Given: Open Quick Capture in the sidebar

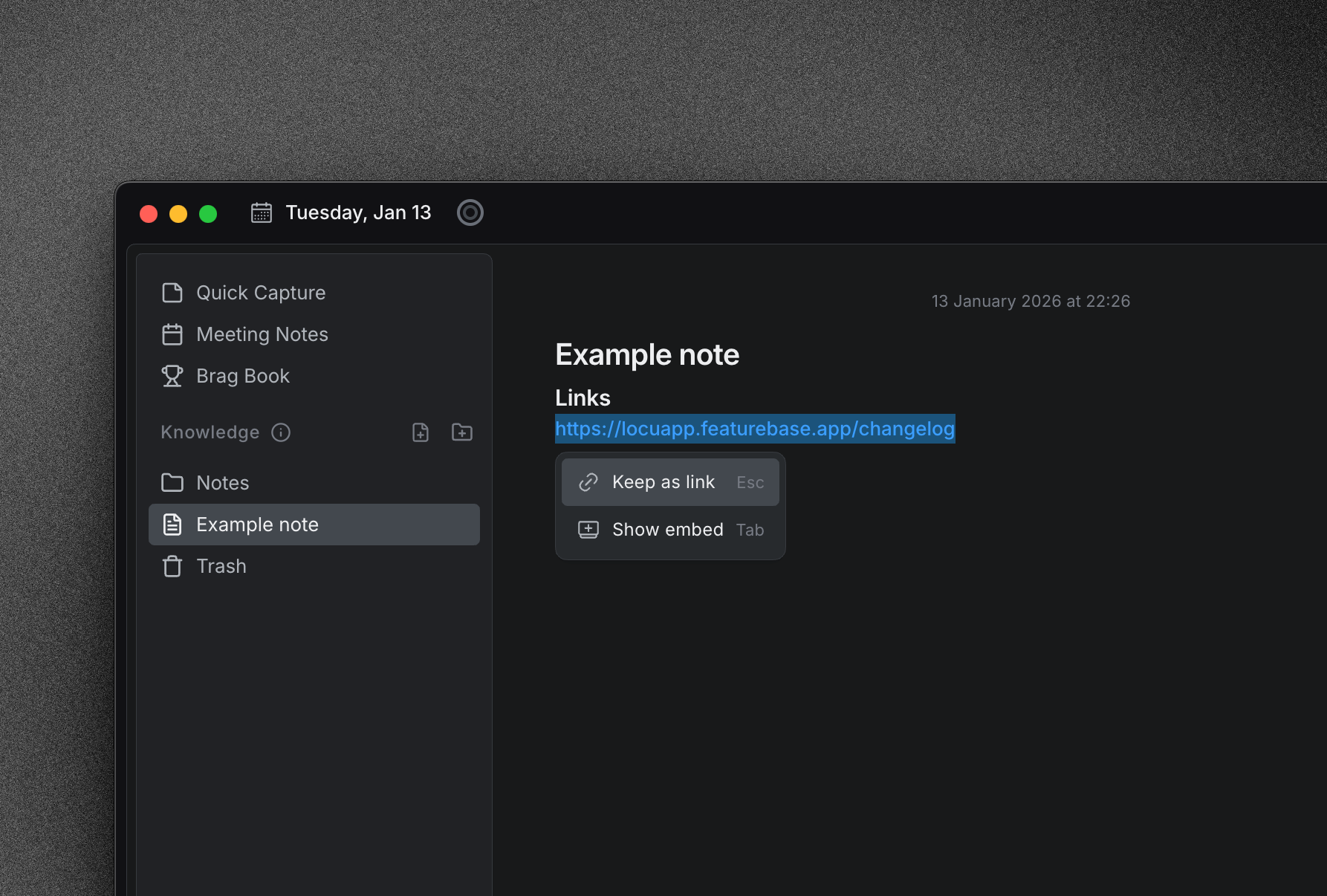Looking at the screenshot, I should pyautogui.click(x=260, y=293).
